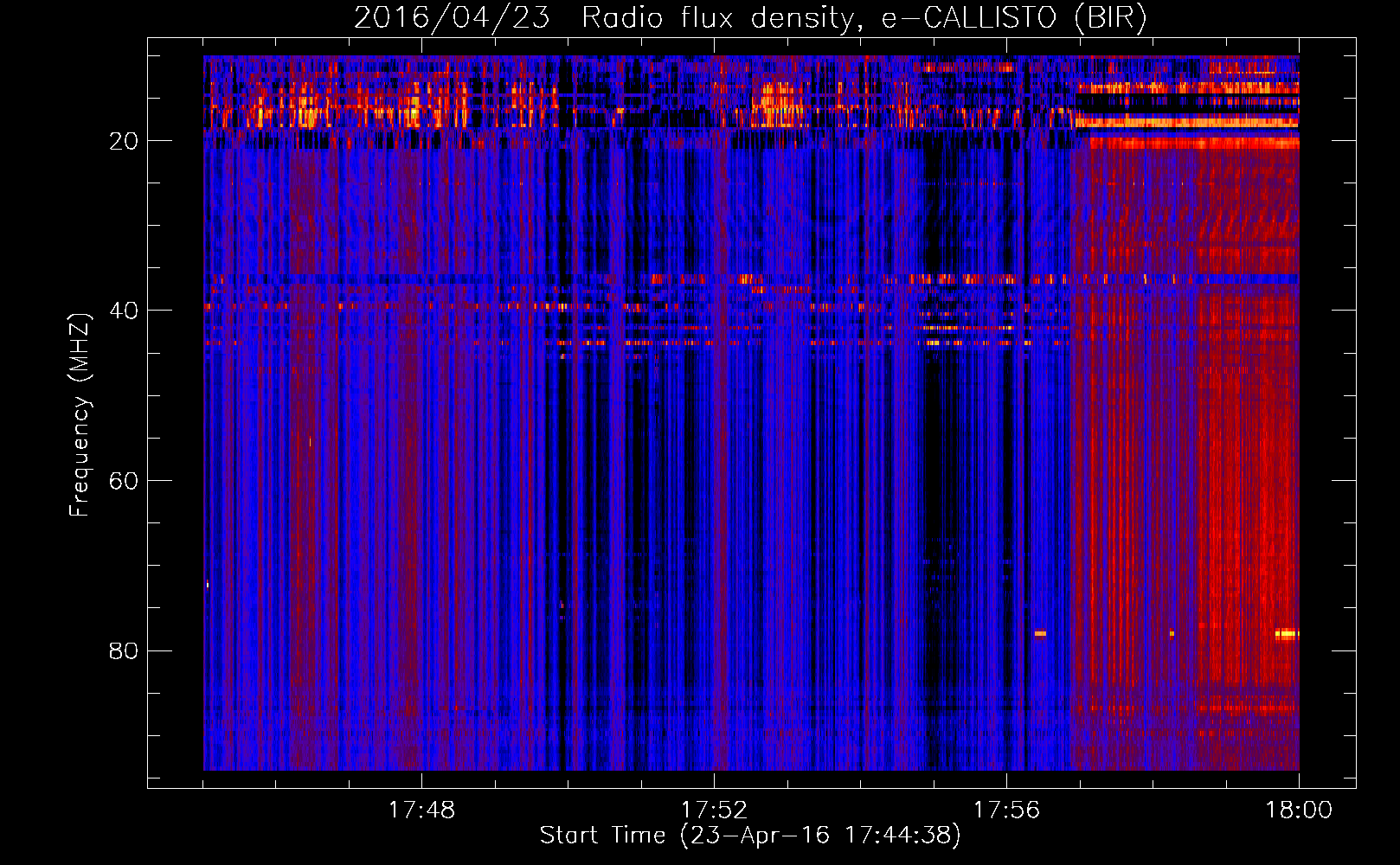Click the 17:56 time tick label
1400x865 pixels.
click(1006, 811)
